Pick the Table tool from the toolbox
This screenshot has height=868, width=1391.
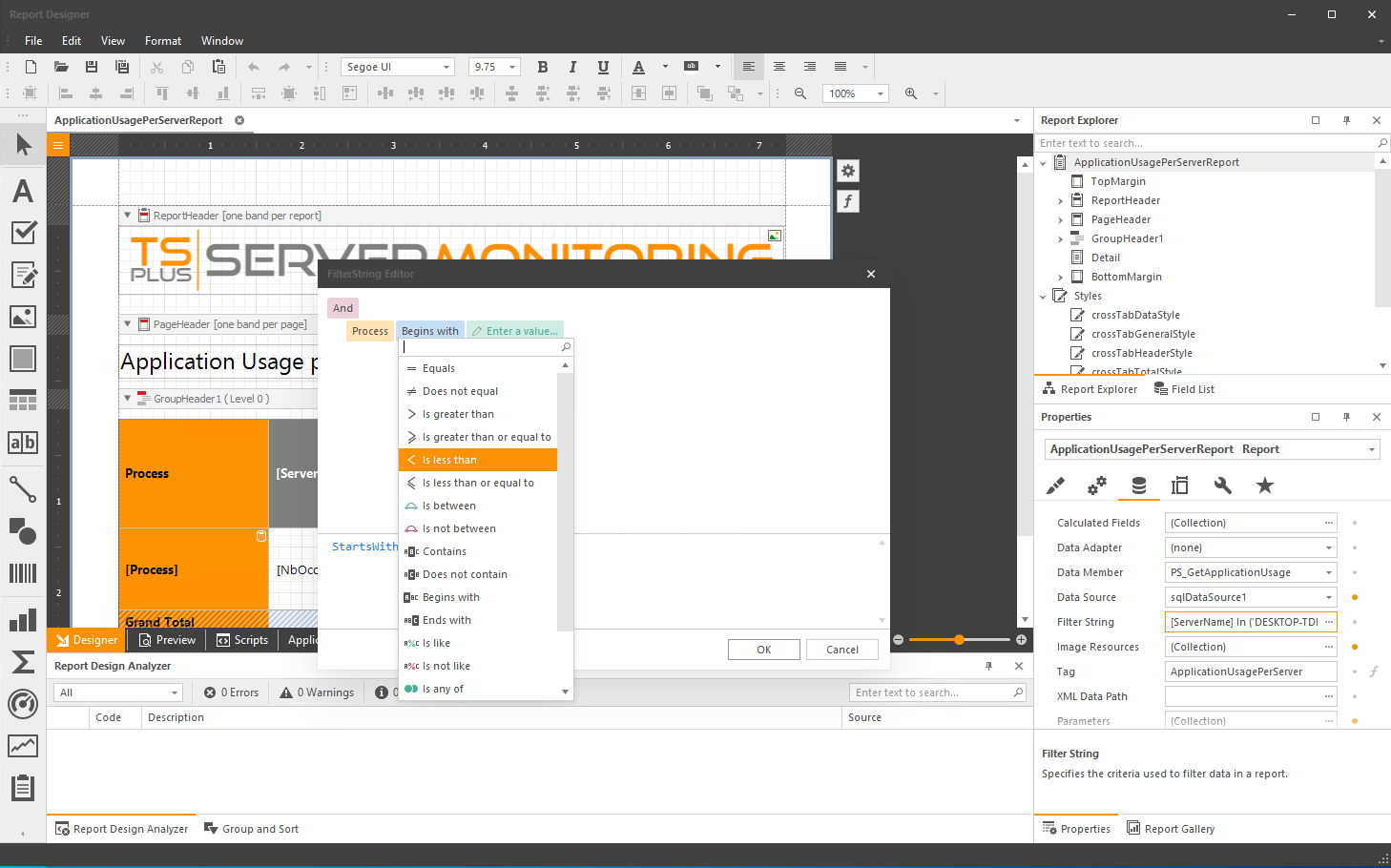[23, 400]
